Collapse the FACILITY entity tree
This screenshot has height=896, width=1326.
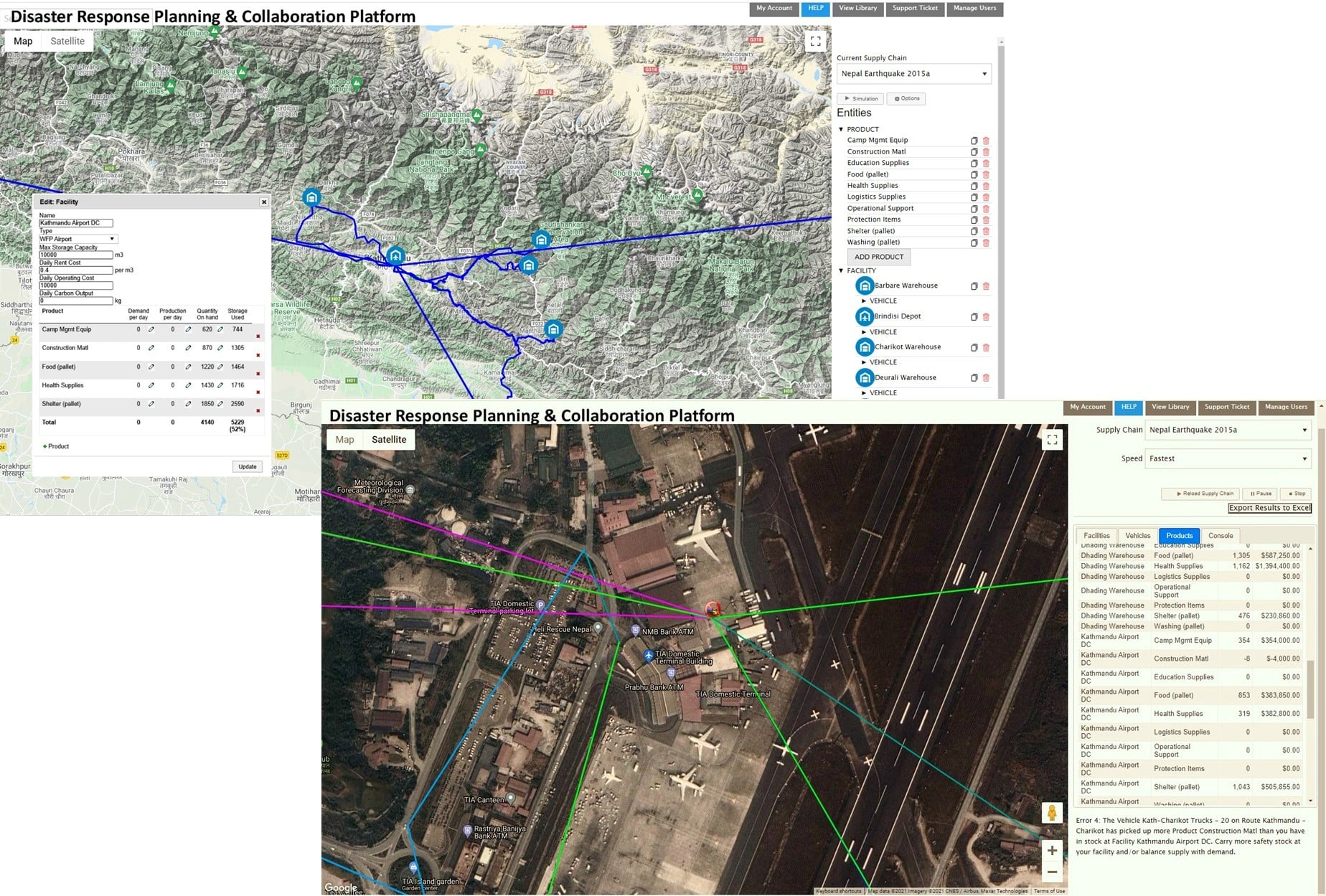(x=841, y=271)
